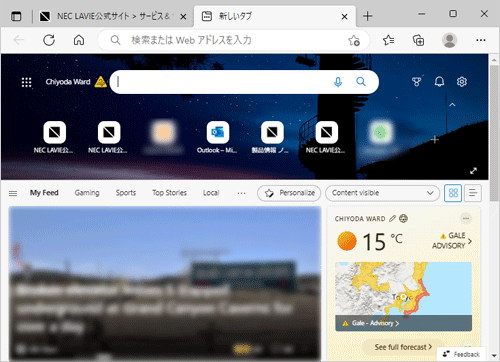Open See full forecast link

[403, 347]
